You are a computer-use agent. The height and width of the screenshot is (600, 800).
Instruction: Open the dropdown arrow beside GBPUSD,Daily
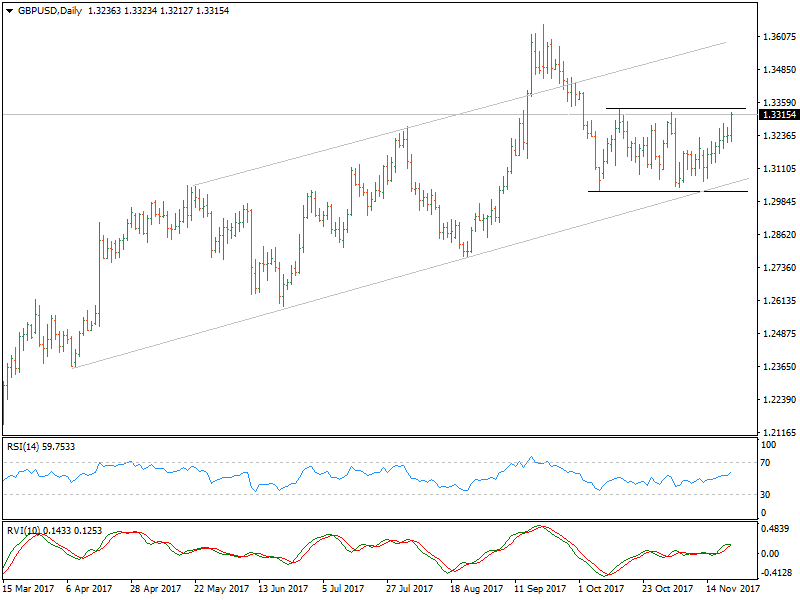[8, 11]
